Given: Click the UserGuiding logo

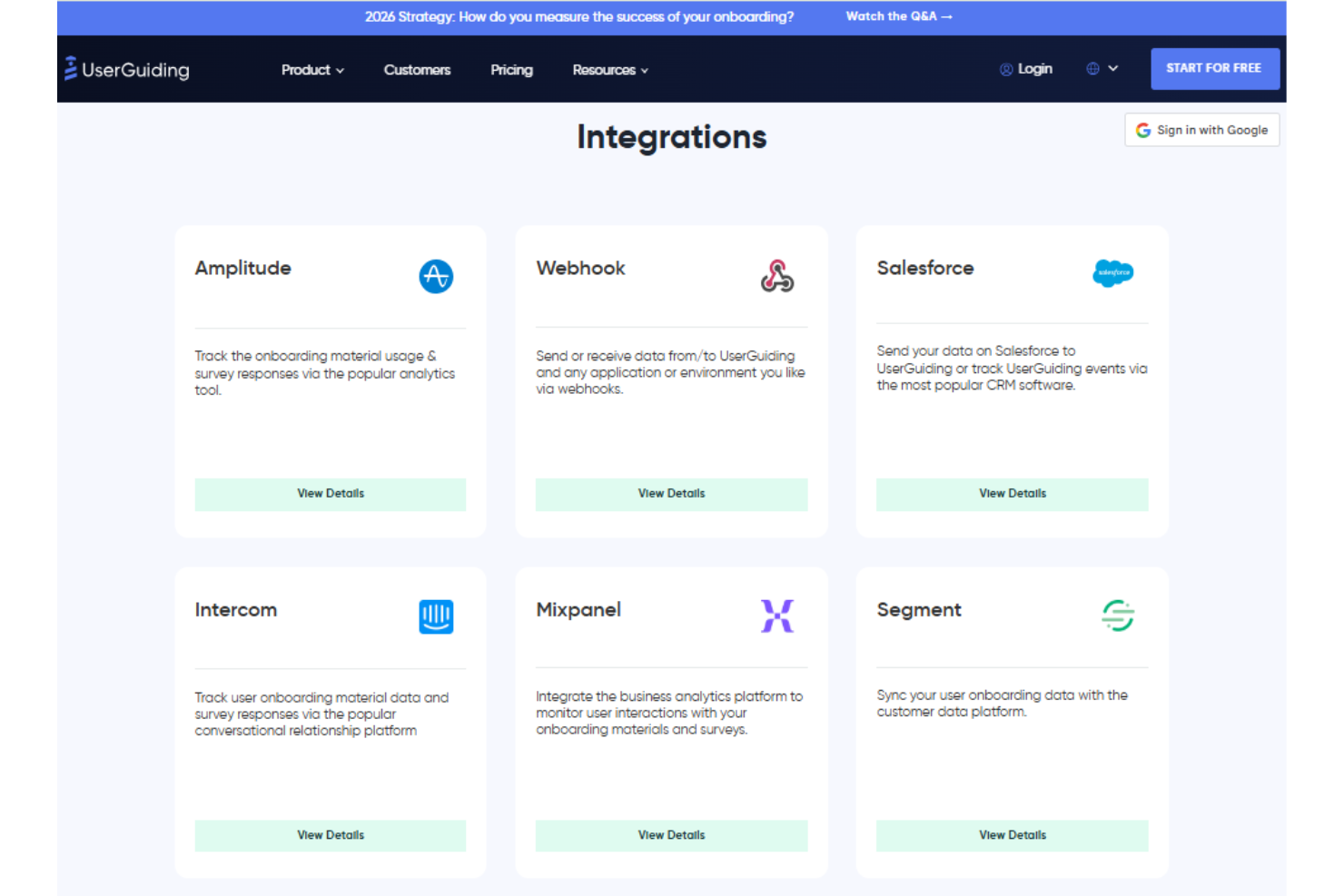Looking at the screenshot, I should (x=126, y=69).
